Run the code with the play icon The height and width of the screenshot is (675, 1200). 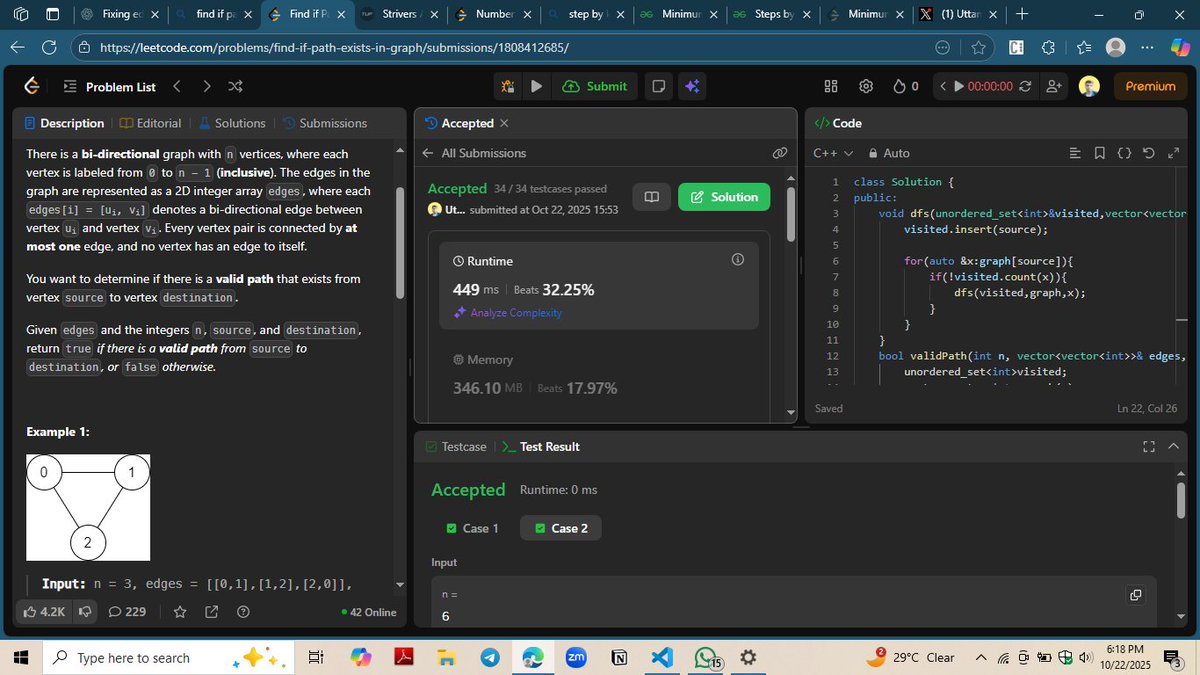pos(537,86)
